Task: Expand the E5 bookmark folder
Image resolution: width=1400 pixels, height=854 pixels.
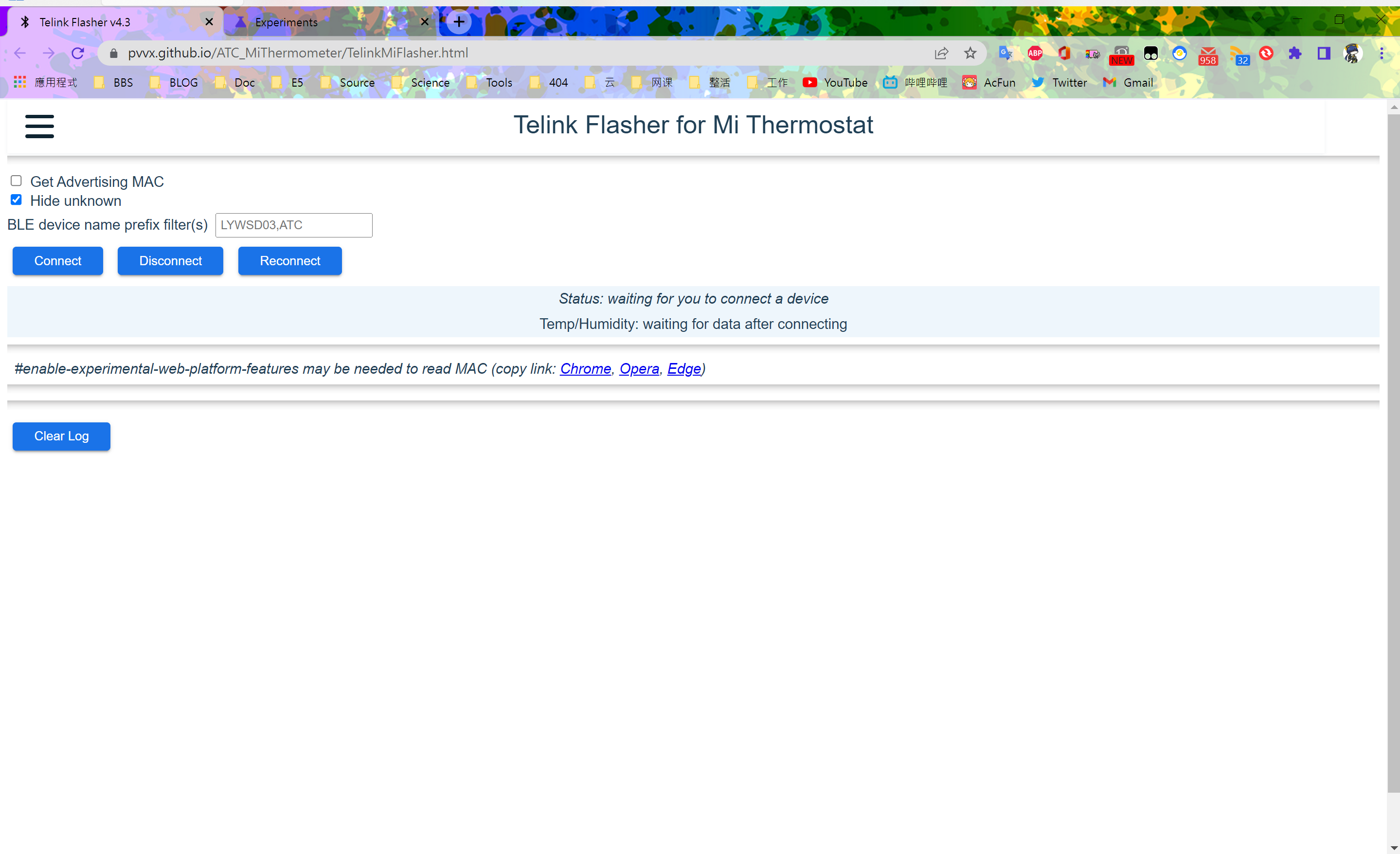Action: pyautogui.click(x=287, y=82)
